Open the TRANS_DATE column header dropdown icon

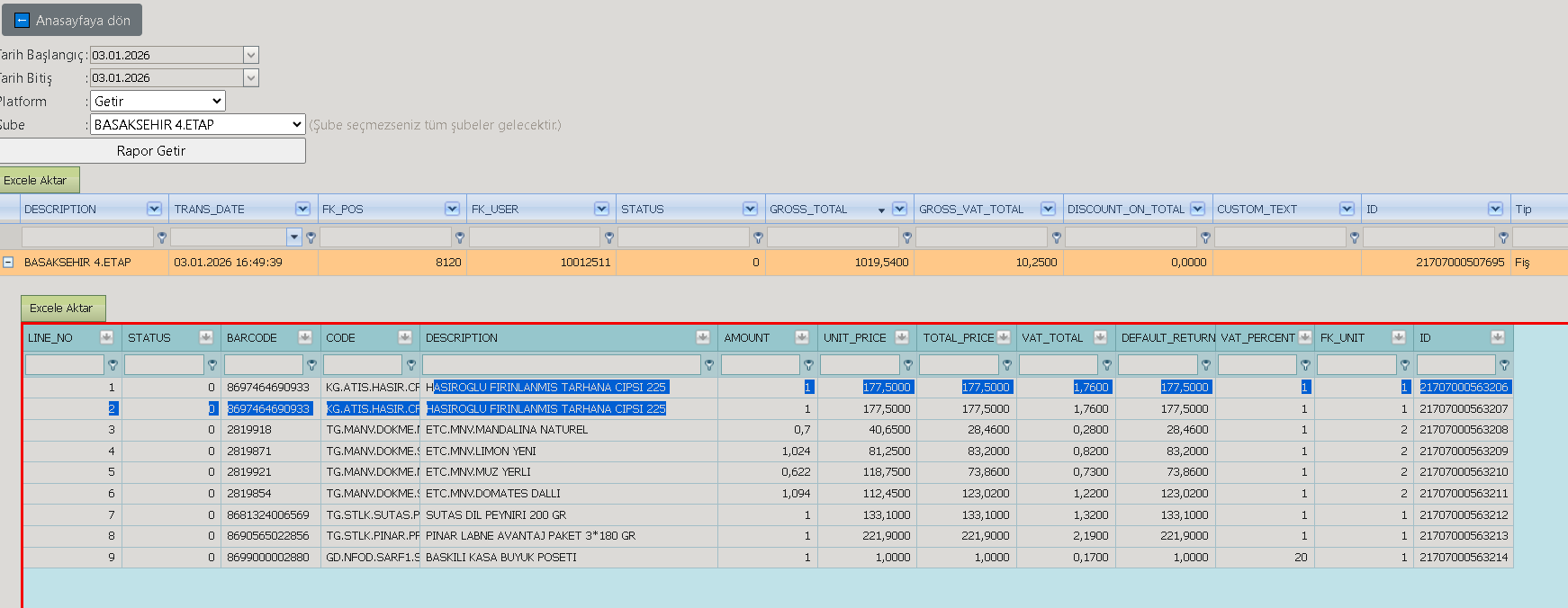(302, 209)
